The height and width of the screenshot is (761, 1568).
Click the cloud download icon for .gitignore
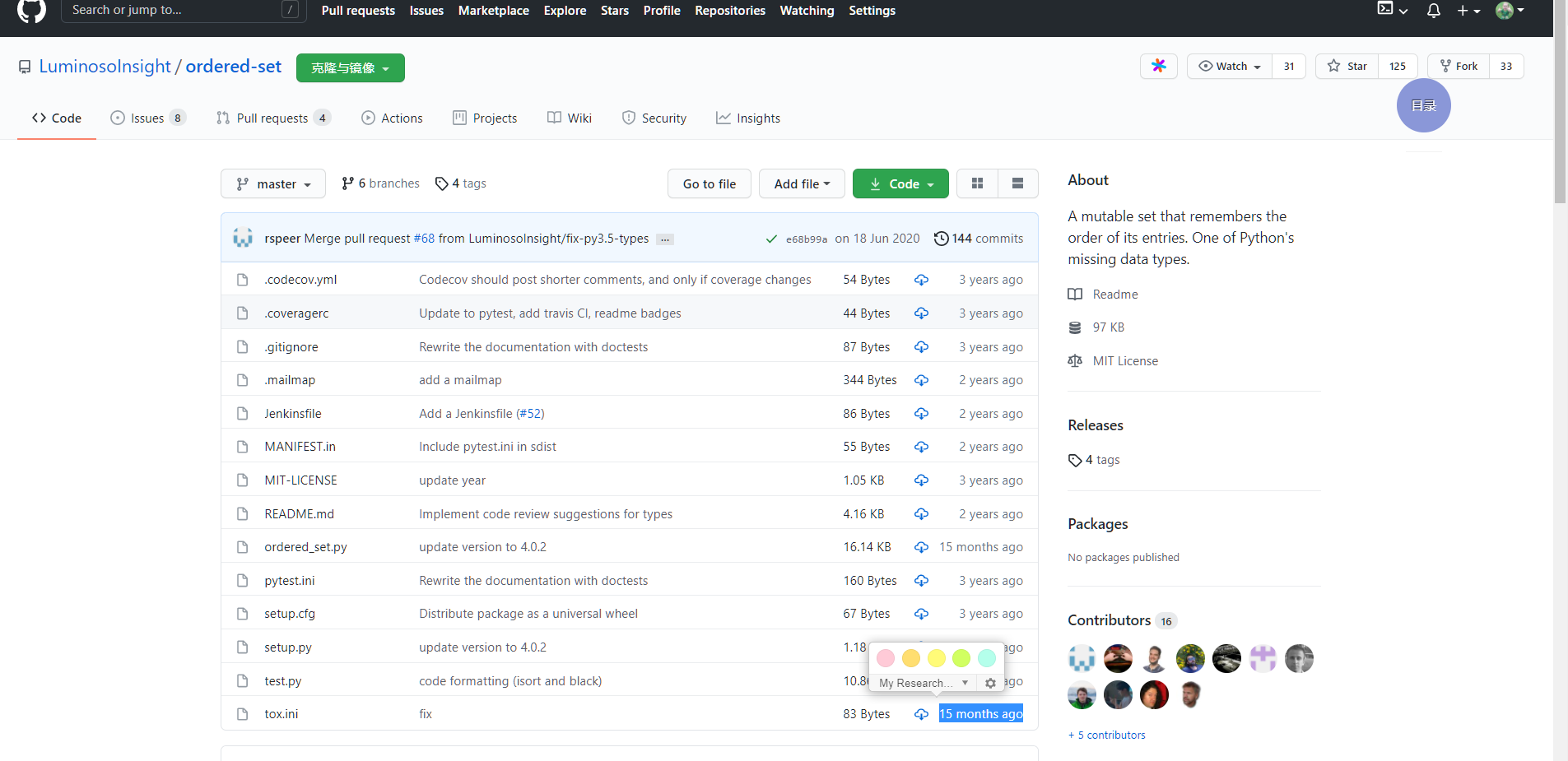pyautogui.click(x=921, y=347)
